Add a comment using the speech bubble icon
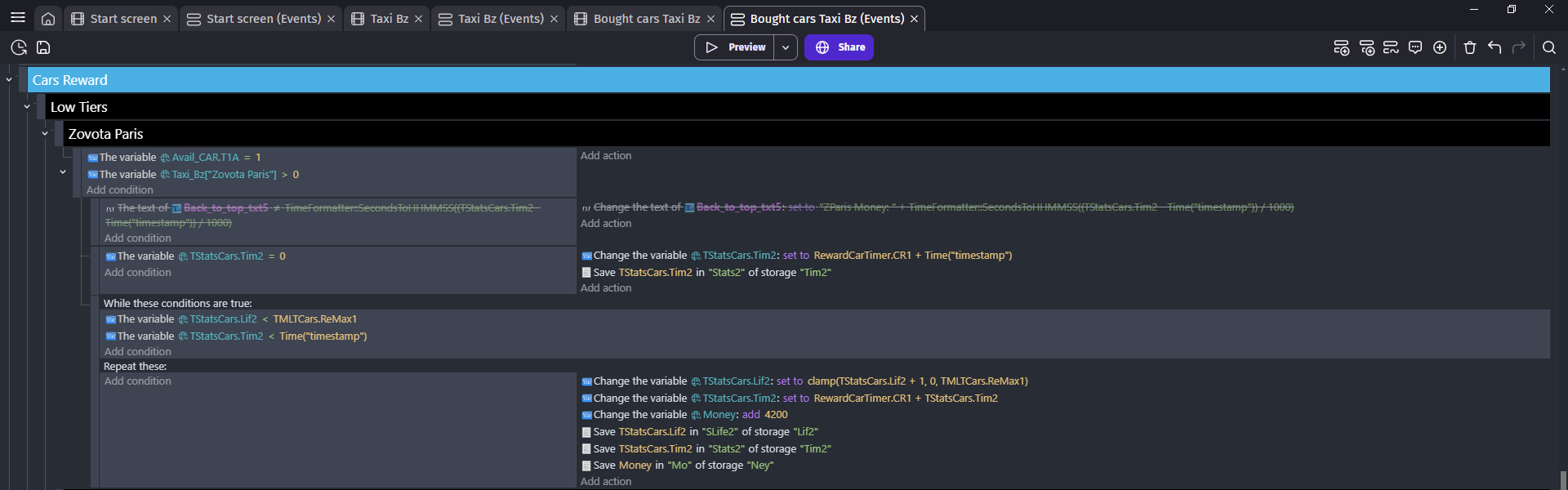 click(1415, 47)
